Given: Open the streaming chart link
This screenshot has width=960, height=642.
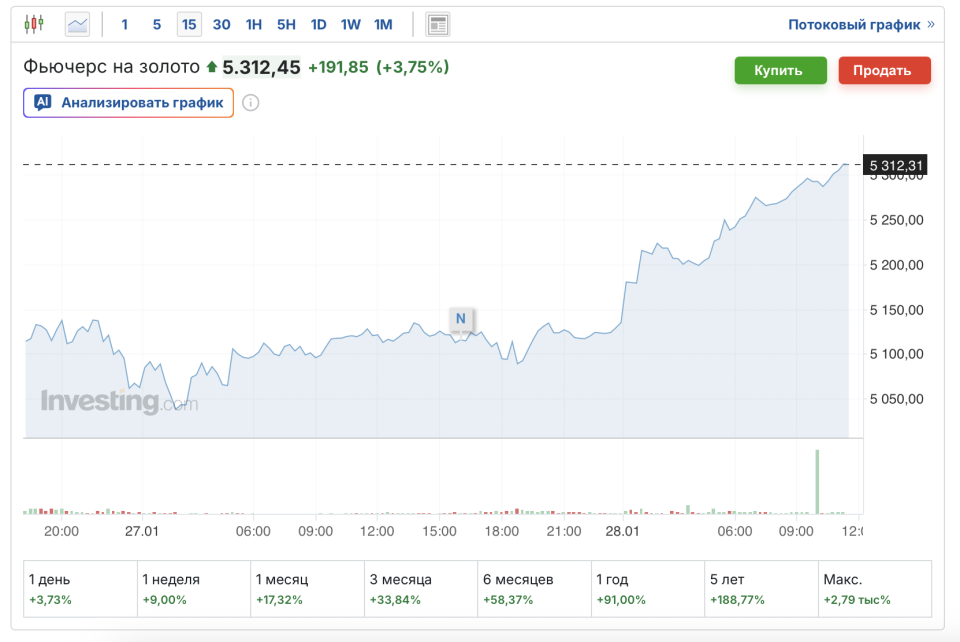Looking at the screenshot, I should click(861, 24).
